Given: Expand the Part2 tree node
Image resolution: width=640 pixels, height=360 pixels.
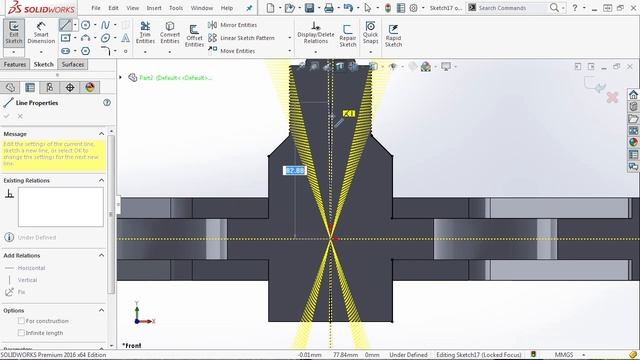Looking at the screenshot, I should 120,77.
